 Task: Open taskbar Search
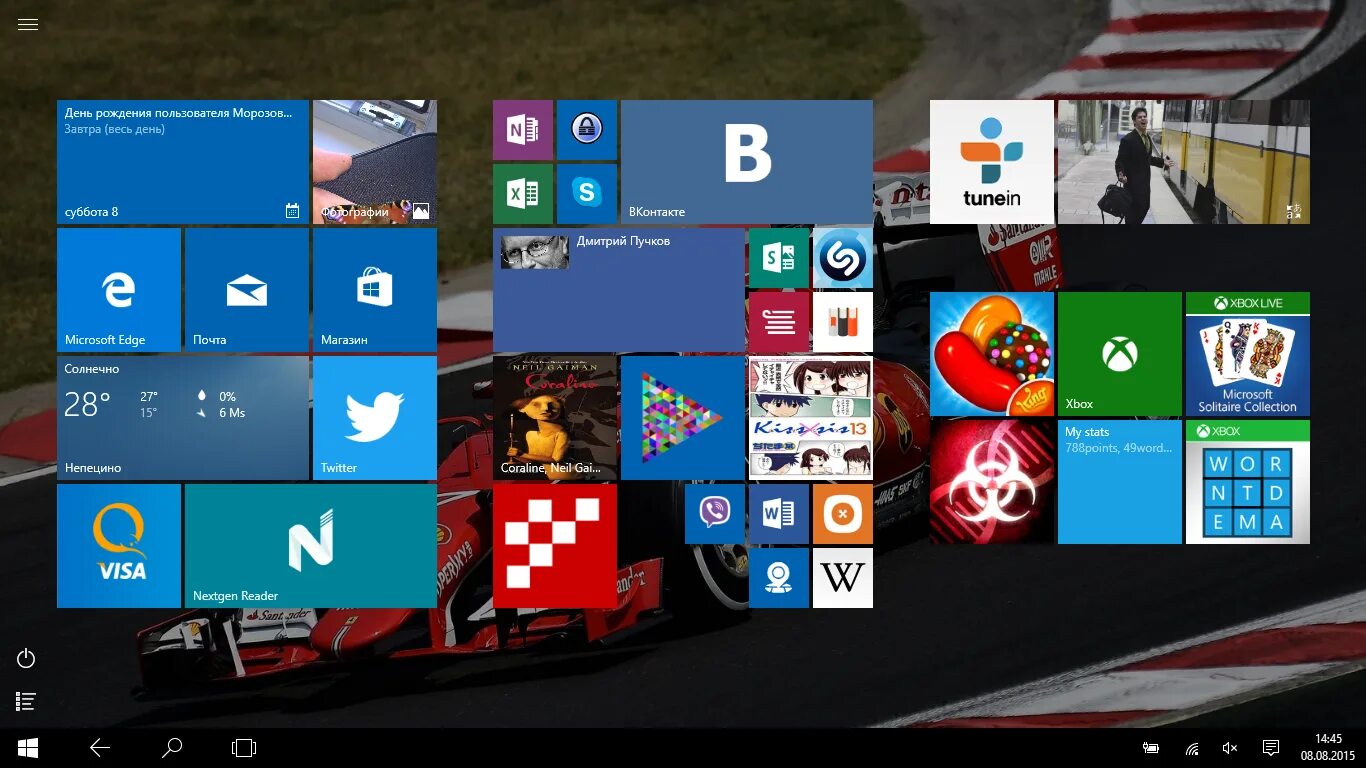pyautogui.click(x=172, y=748)
